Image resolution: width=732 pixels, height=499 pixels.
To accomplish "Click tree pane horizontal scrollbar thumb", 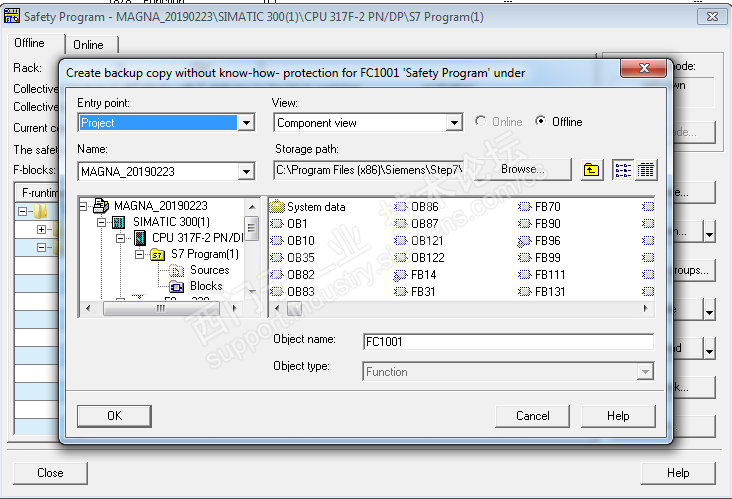I will pyautogui.click(x=161, y=308).
